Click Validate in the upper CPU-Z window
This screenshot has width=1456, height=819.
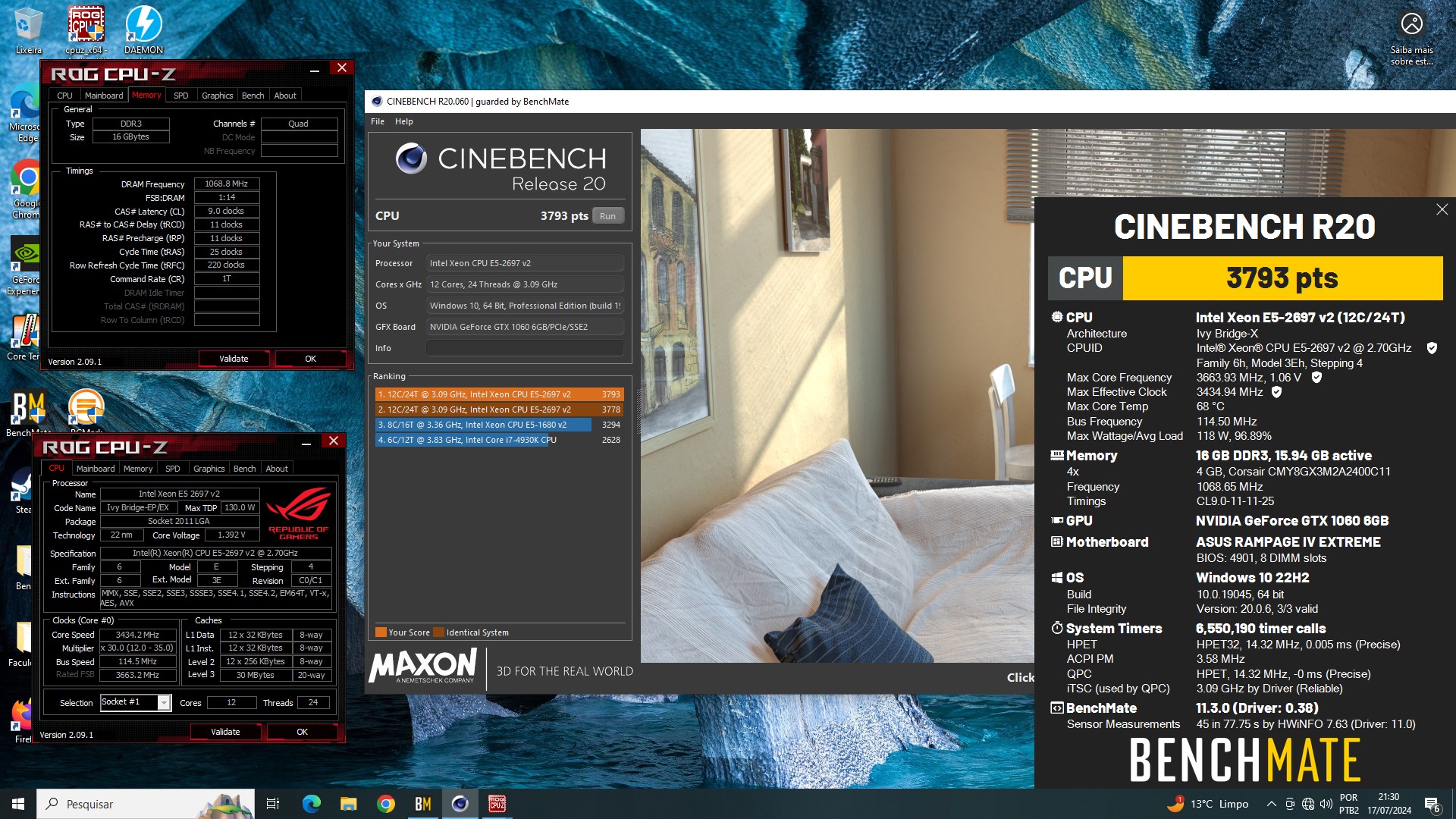tap(234, 359)
